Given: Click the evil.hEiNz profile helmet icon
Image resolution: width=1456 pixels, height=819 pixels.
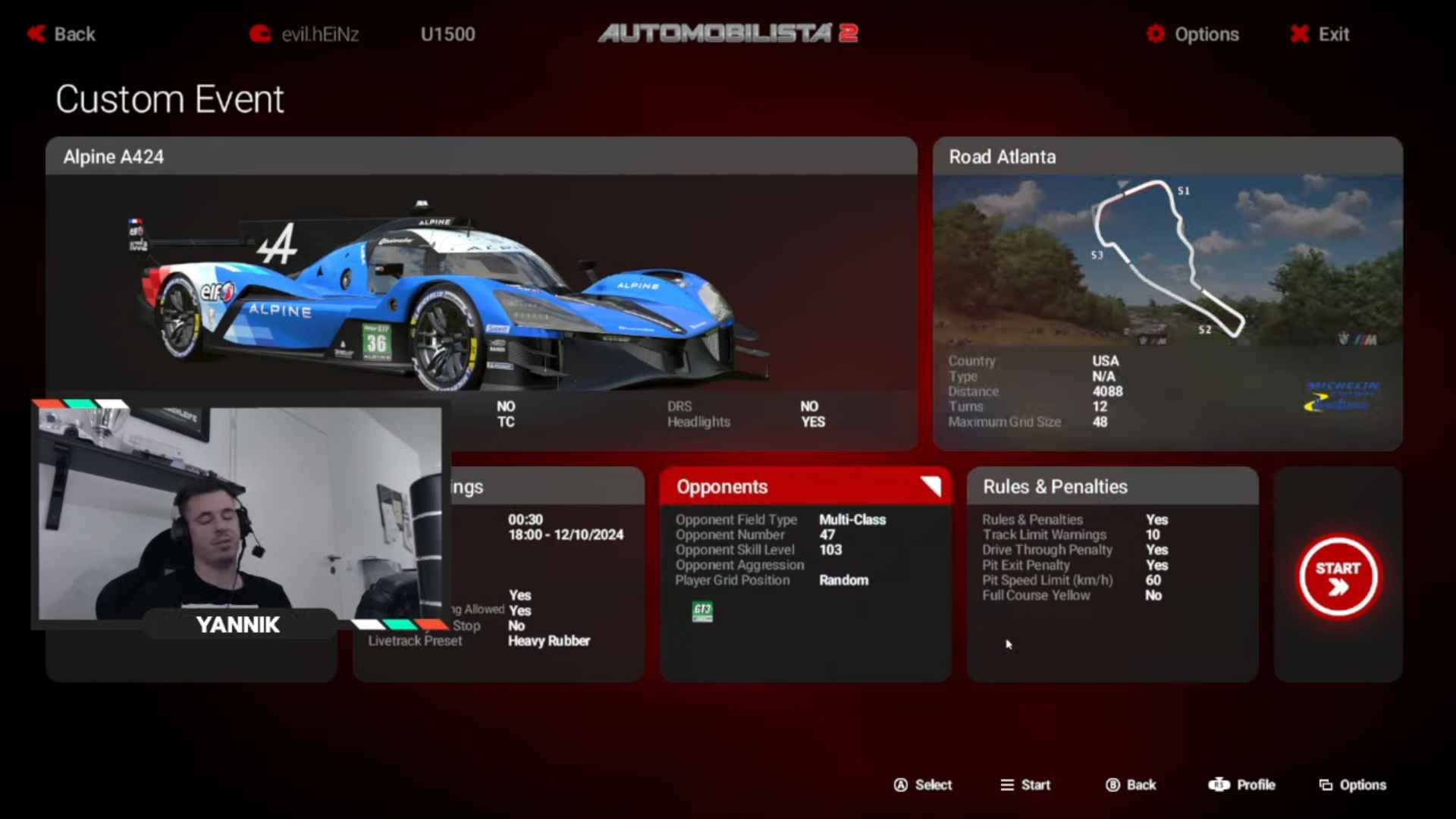Looking at the screenshot, I should (x=260, y=33).
